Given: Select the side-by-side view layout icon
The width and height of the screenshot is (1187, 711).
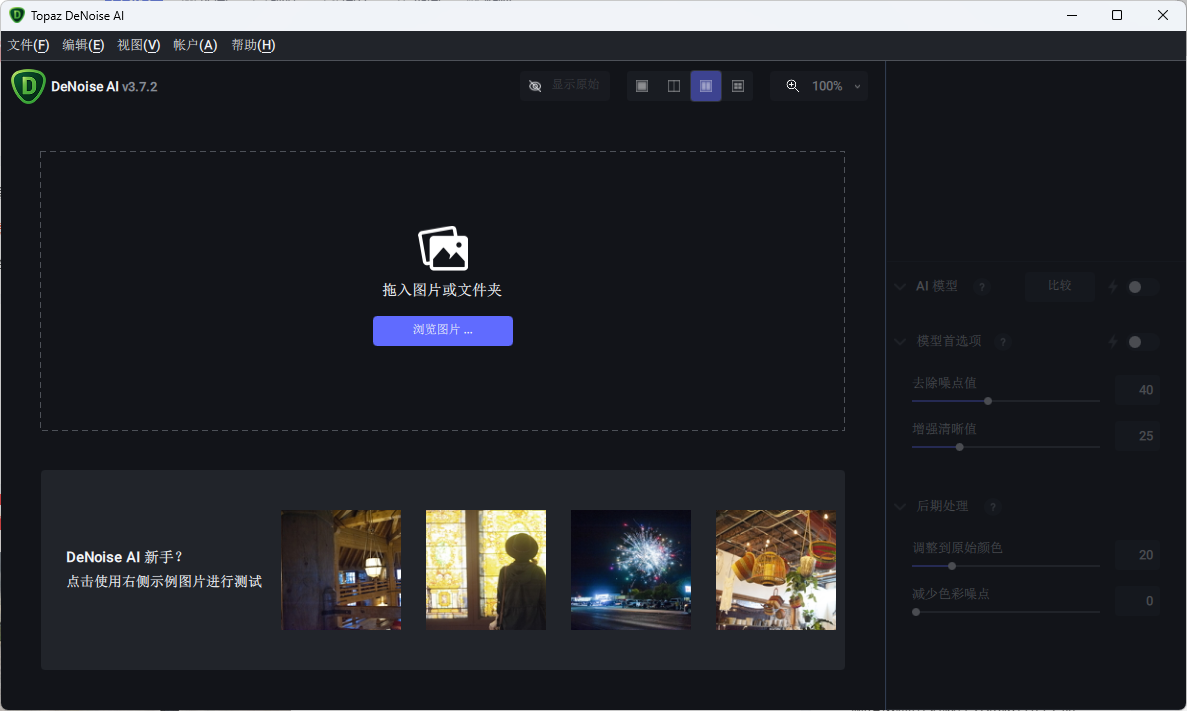Looking at the screenshot, I should coord(706,86).
